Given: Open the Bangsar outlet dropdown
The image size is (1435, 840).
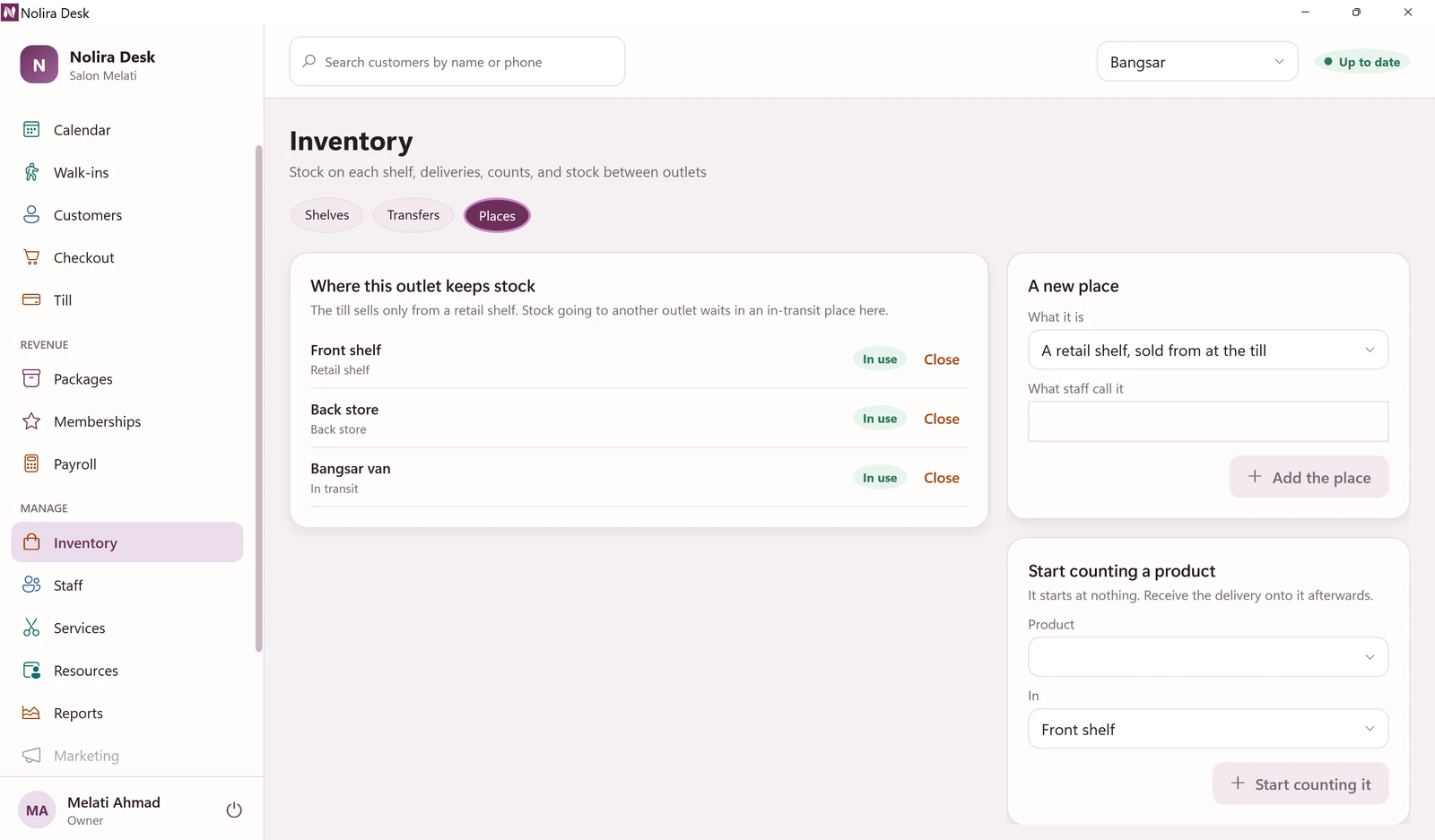Looking at the screenshot, I should [x=1197, y=62].
